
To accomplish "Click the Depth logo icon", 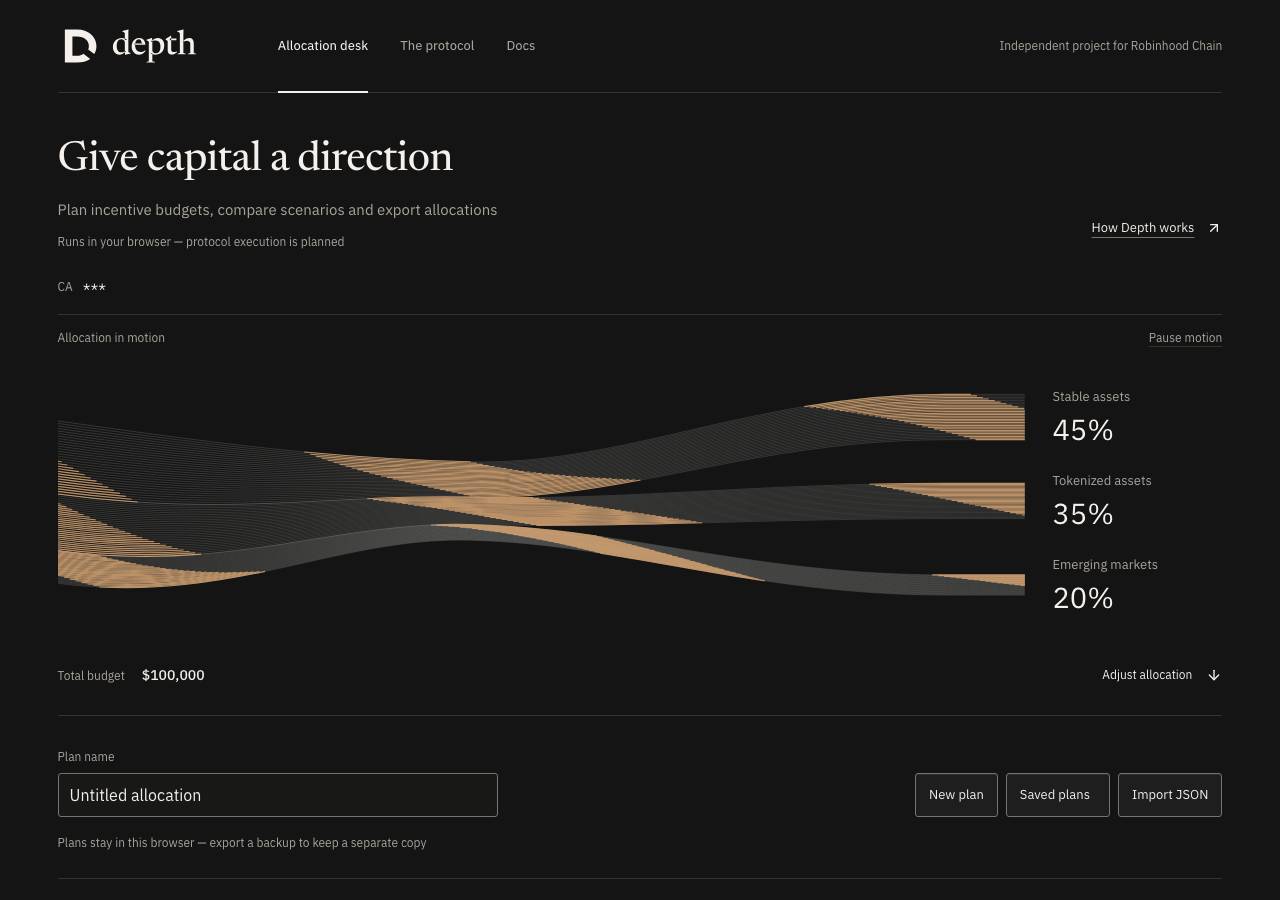I will (80, 45).
